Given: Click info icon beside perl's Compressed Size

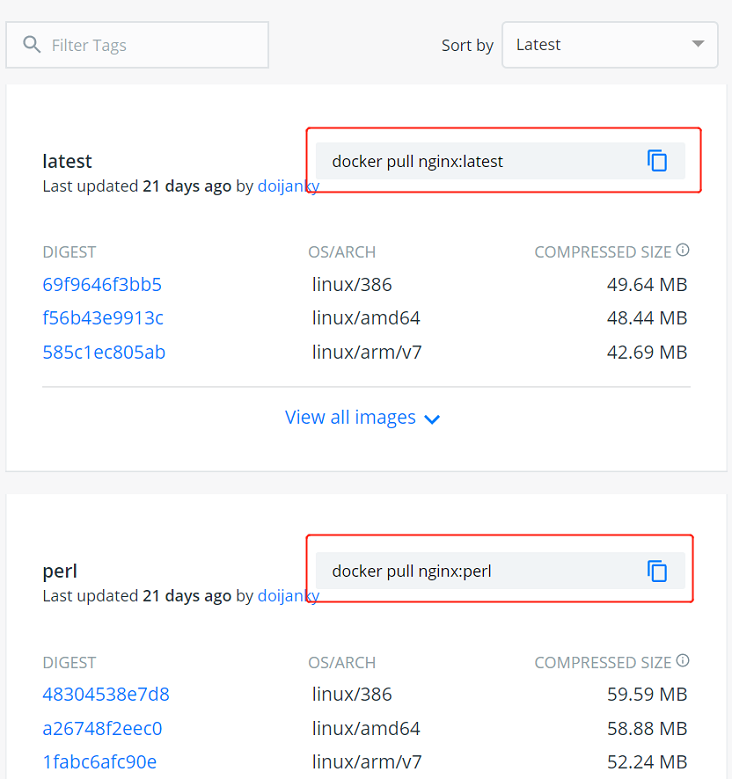Looking at the screenshot, I should pos(683,661).
